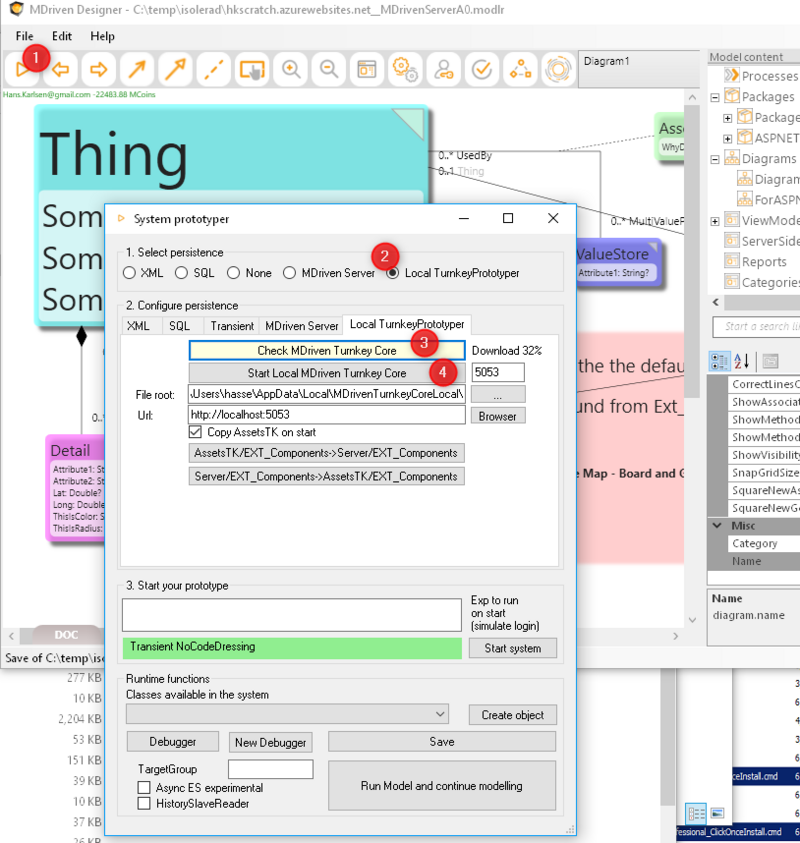Enable HistorySlaveReader checkbox
The height and width of the screenshot is (843, 800).
click(144, 804)
